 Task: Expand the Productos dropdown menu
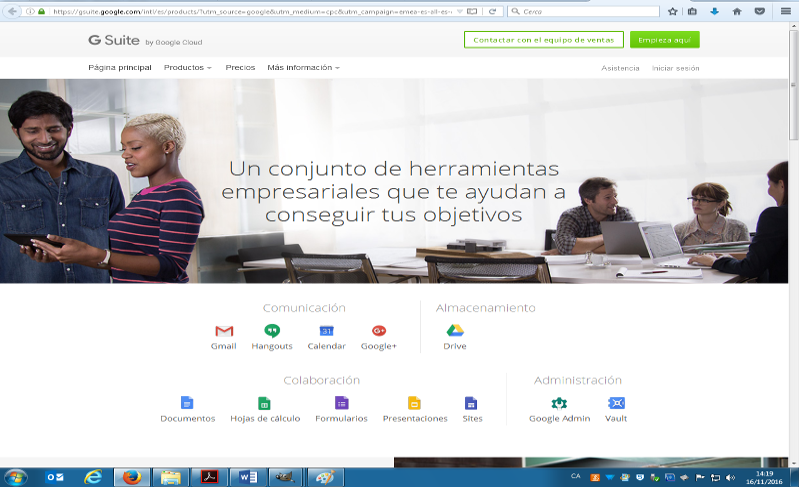point(187,68)
